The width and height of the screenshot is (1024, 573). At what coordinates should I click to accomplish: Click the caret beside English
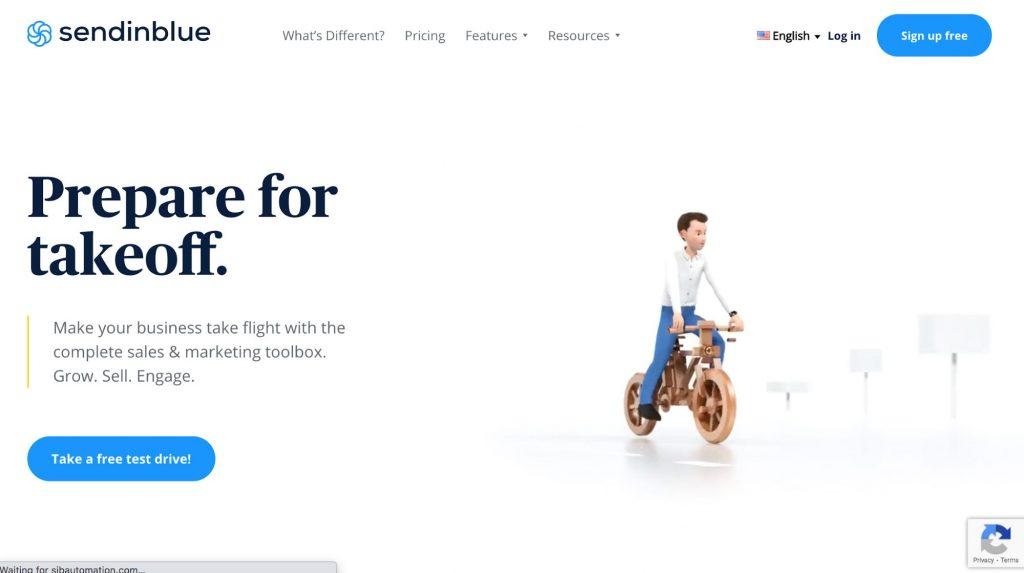(x=817, y=37)
